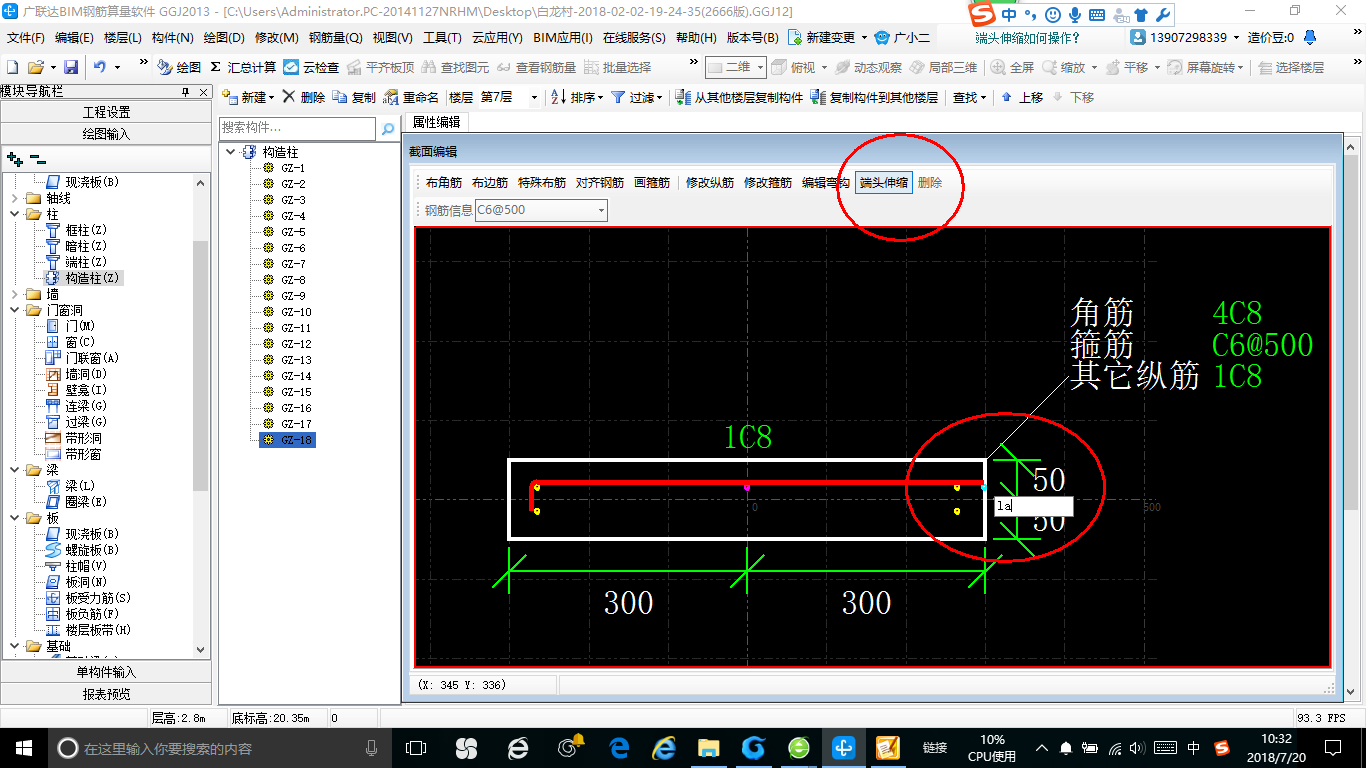The height and width of the screenshot is (768, 1366).
Task: Choose 布边筋 edge rebar tool
Action: (x=490, y=183)
